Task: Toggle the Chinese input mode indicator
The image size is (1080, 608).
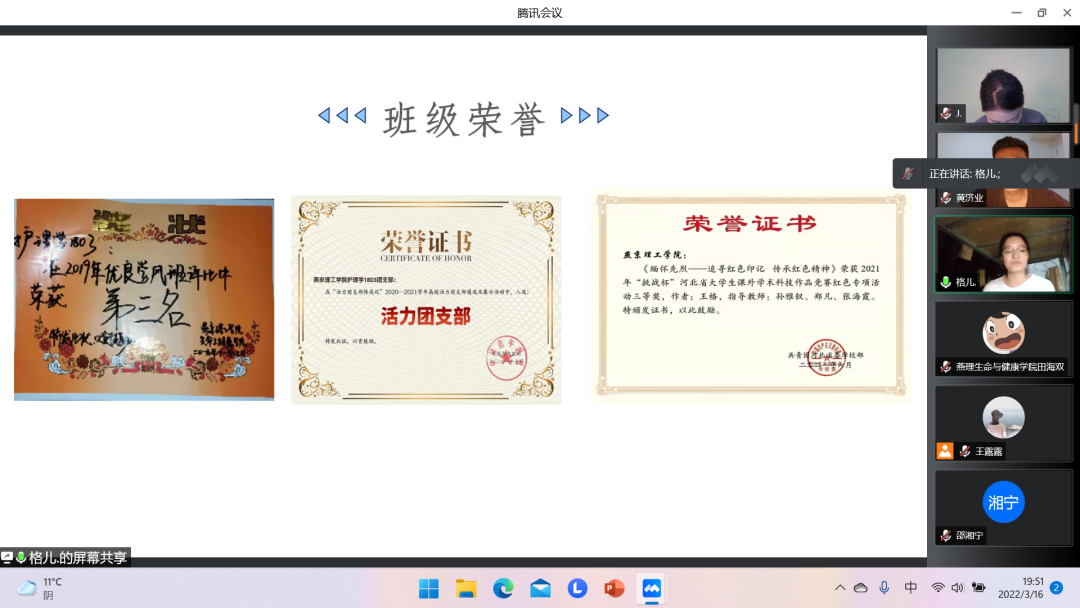Action: [911, 588]
